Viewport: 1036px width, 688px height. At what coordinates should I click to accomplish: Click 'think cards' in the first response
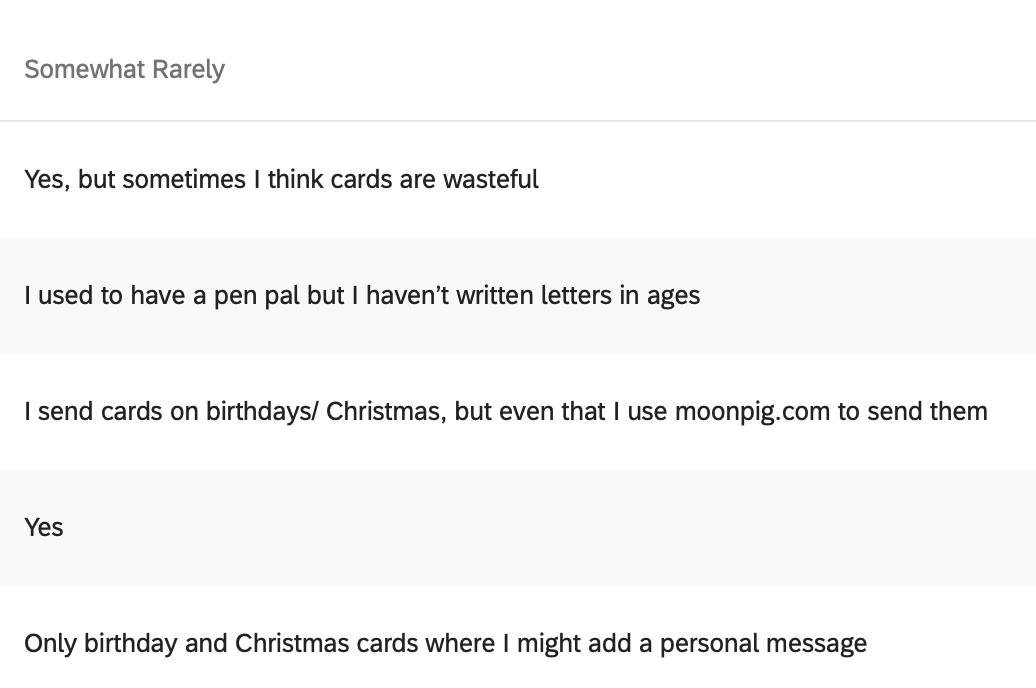click(x=329, y=180)
